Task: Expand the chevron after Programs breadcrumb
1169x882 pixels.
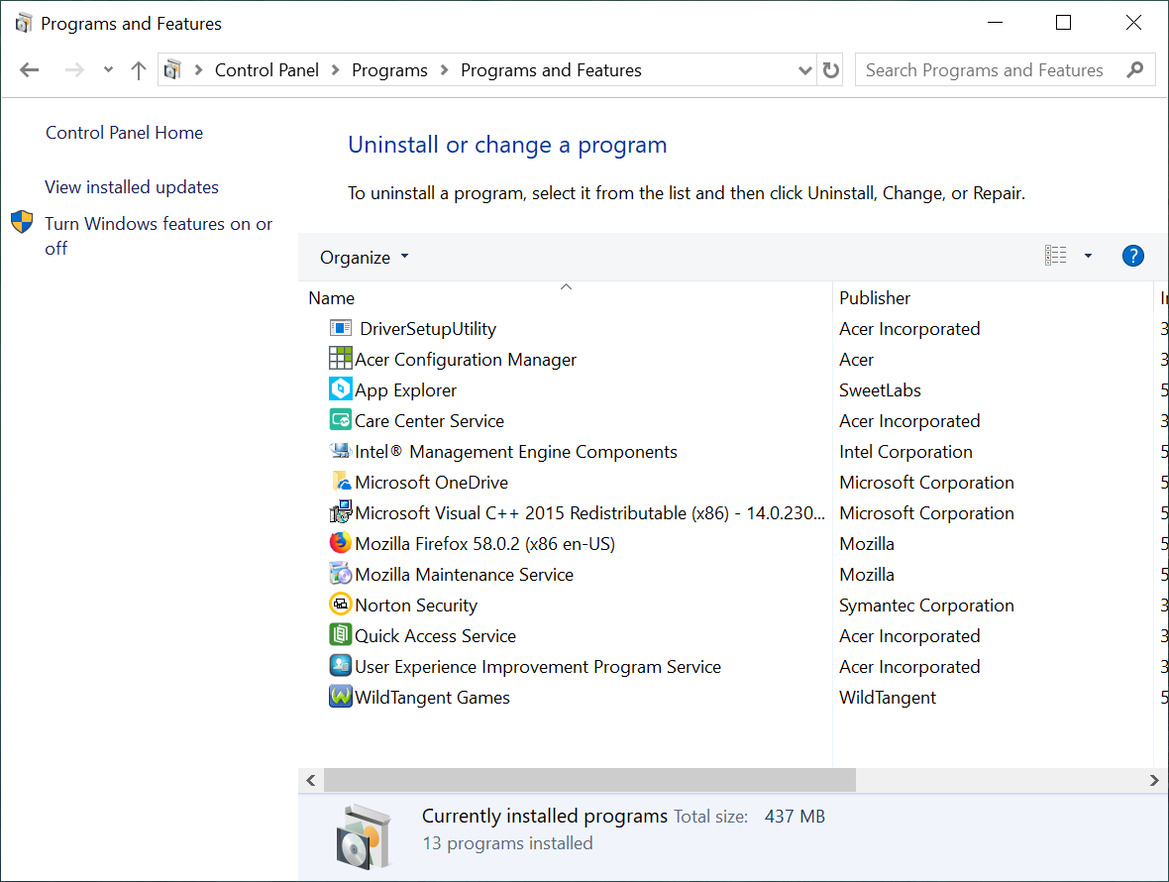Action: (444, 70)
